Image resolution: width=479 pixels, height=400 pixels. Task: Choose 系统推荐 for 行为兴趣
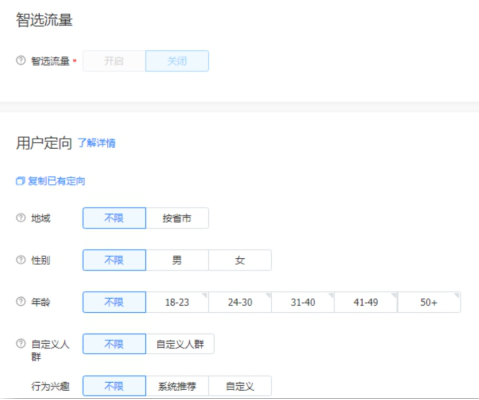click(177, 386)
